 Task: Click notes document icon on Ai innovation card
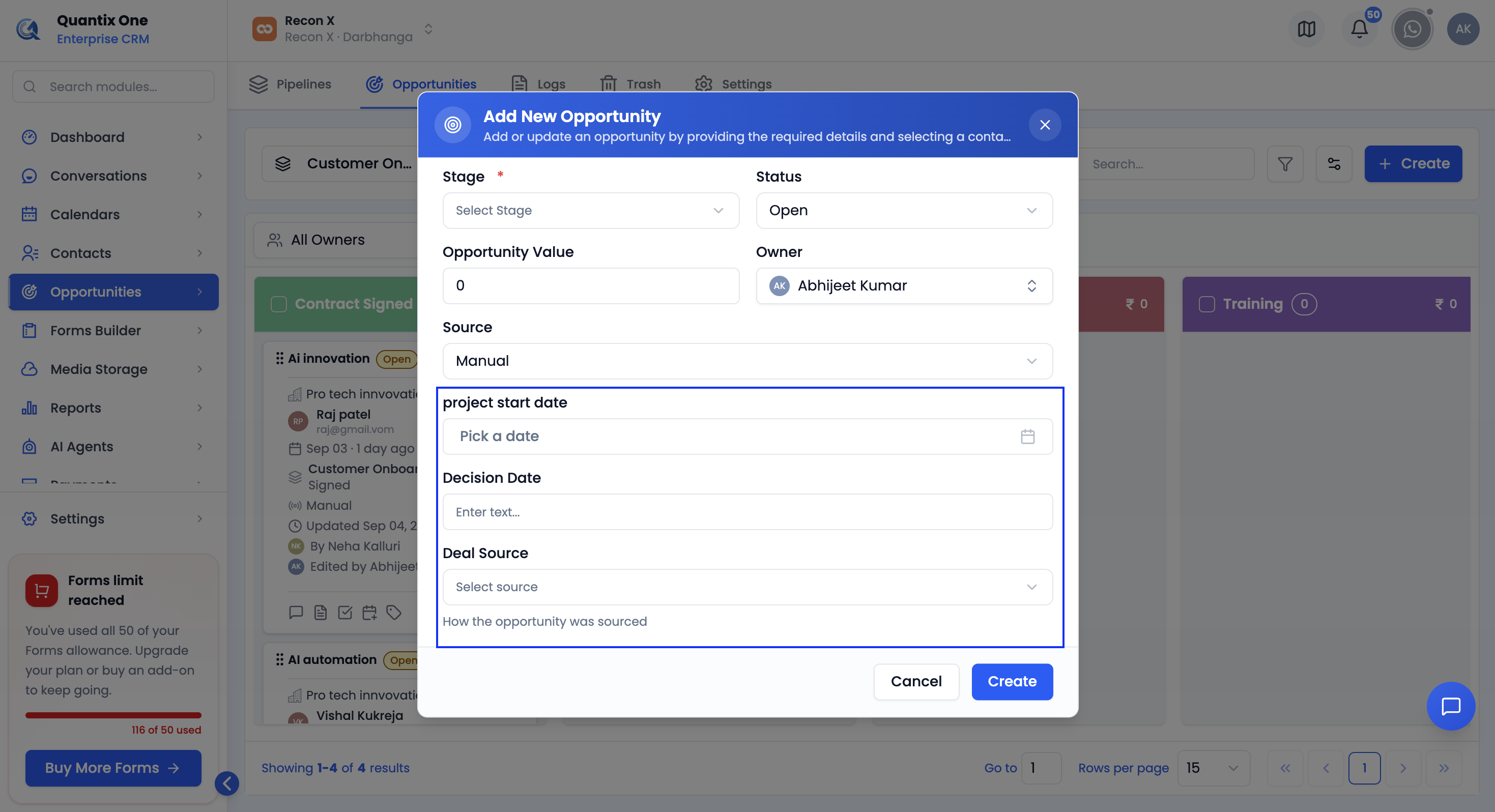tap(321, 613)
